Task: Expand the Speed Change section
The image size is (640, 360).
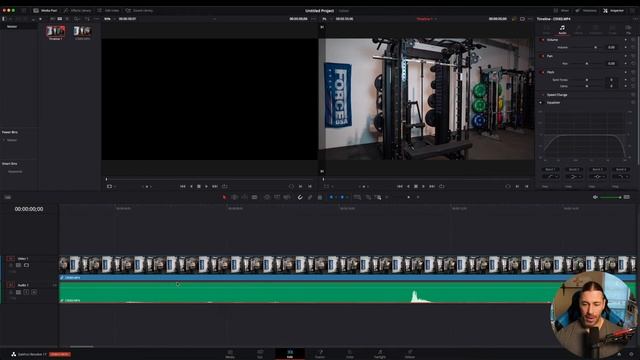Action: (557, 95)
